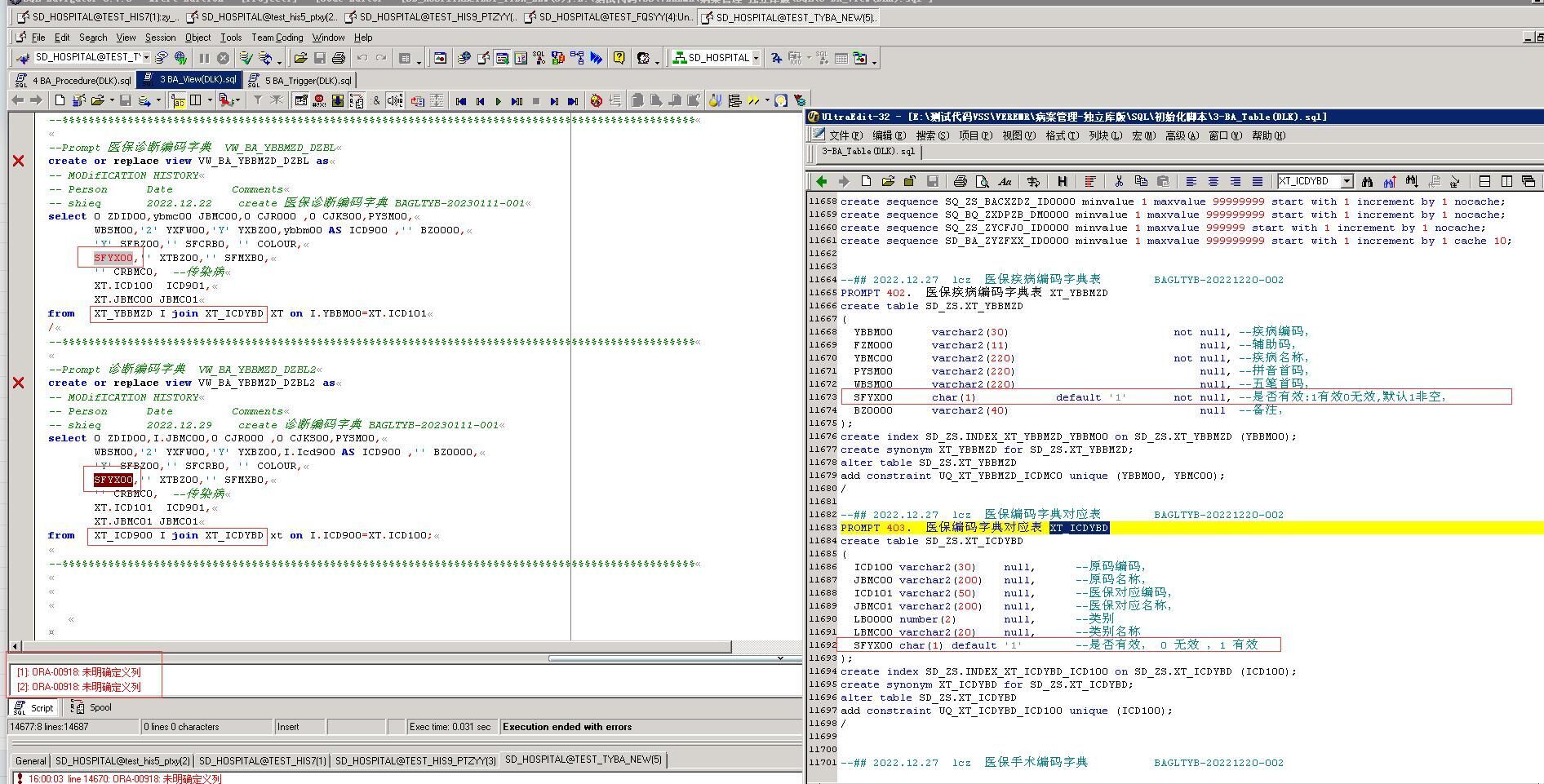The width and height of the screenshot is (1544, 784).
Task: Open the Team Coding menu
Action: [x=277, y=38]
